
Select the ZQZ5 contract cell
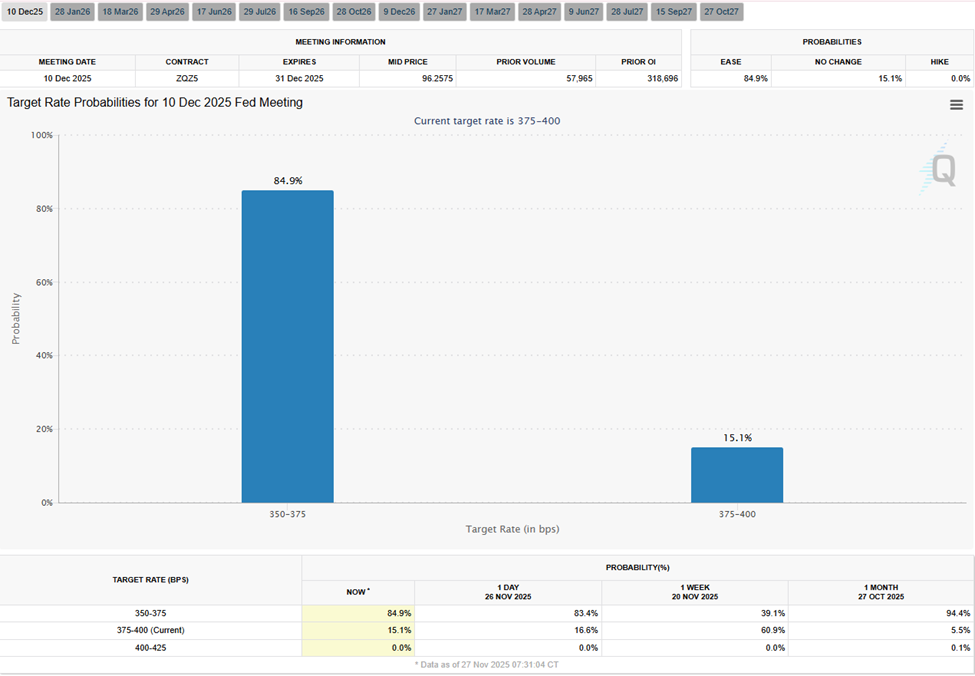tap(187, 78)
